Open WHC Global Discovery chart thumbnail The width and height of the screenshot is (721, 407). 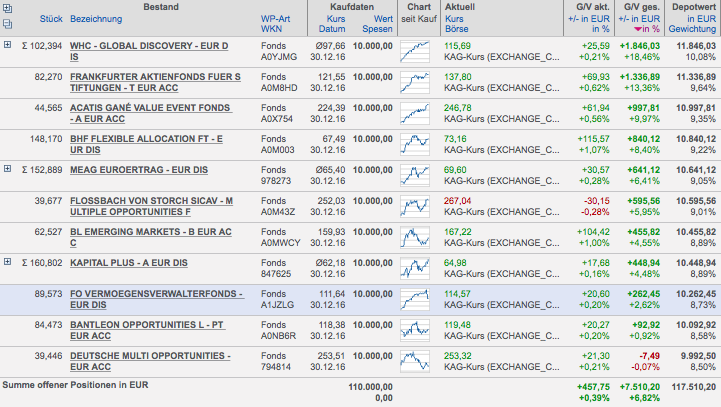415,52
